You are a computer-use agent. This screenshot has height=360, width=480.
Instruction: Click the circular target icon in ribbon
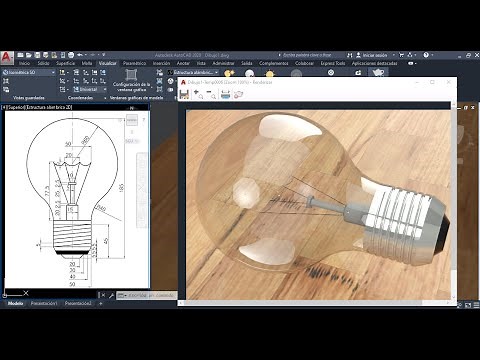(x=331, y=72)
